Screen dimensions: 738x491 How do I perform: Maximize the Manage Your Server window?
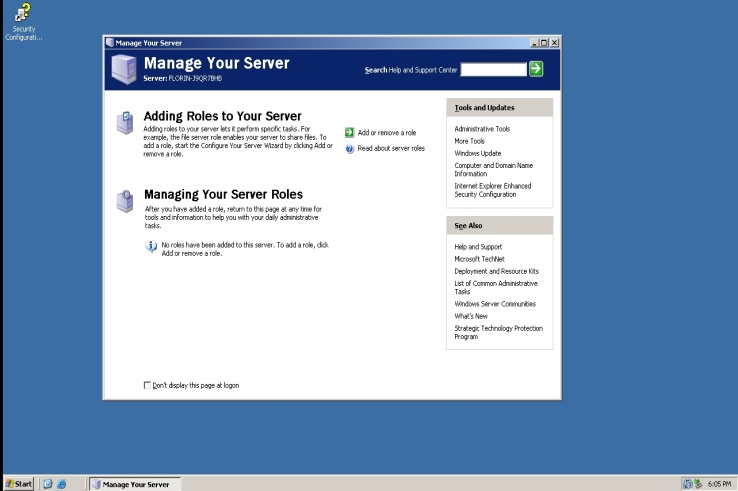[544, 43]
